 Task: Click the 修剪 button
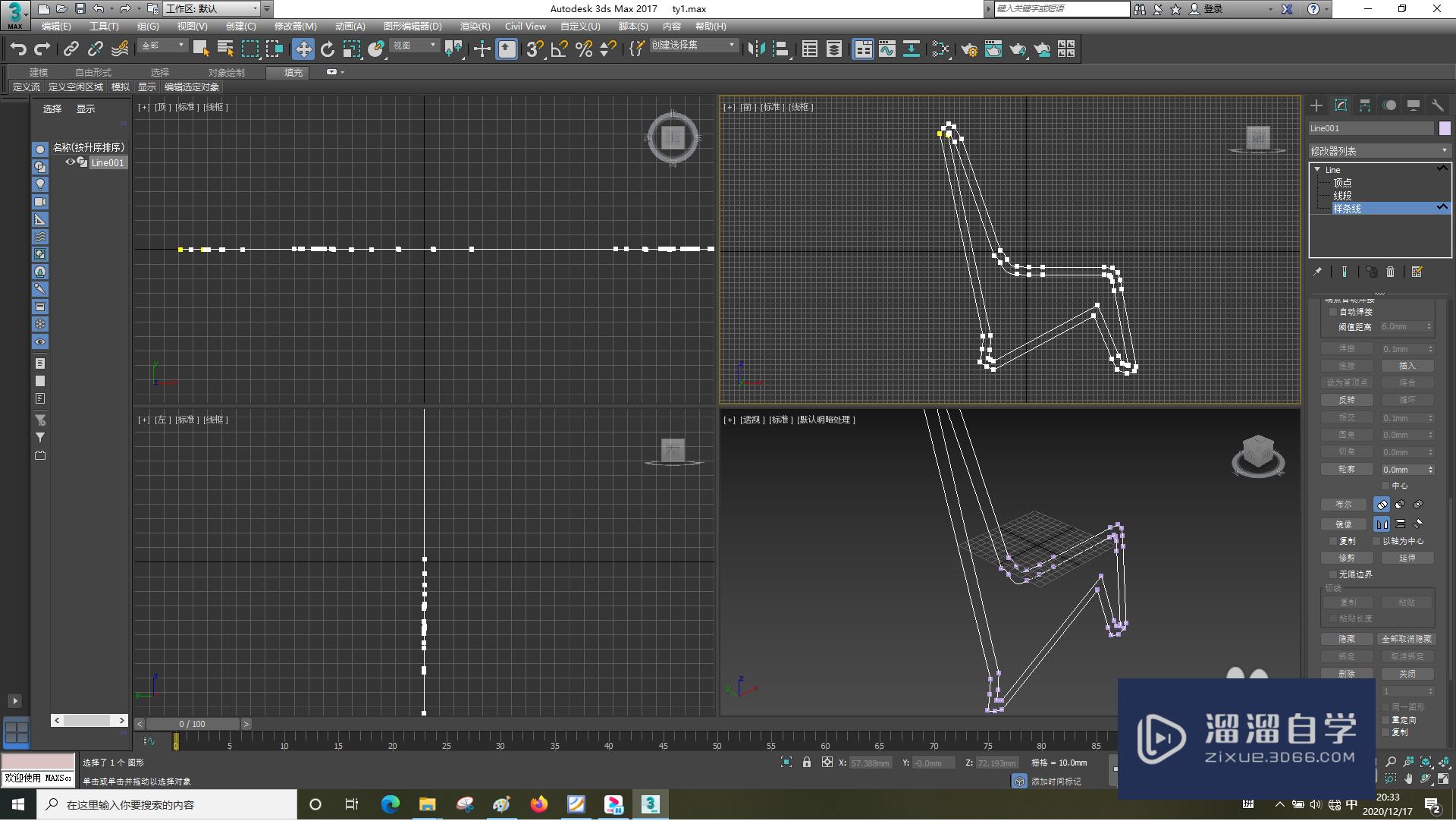(1346, 558)
